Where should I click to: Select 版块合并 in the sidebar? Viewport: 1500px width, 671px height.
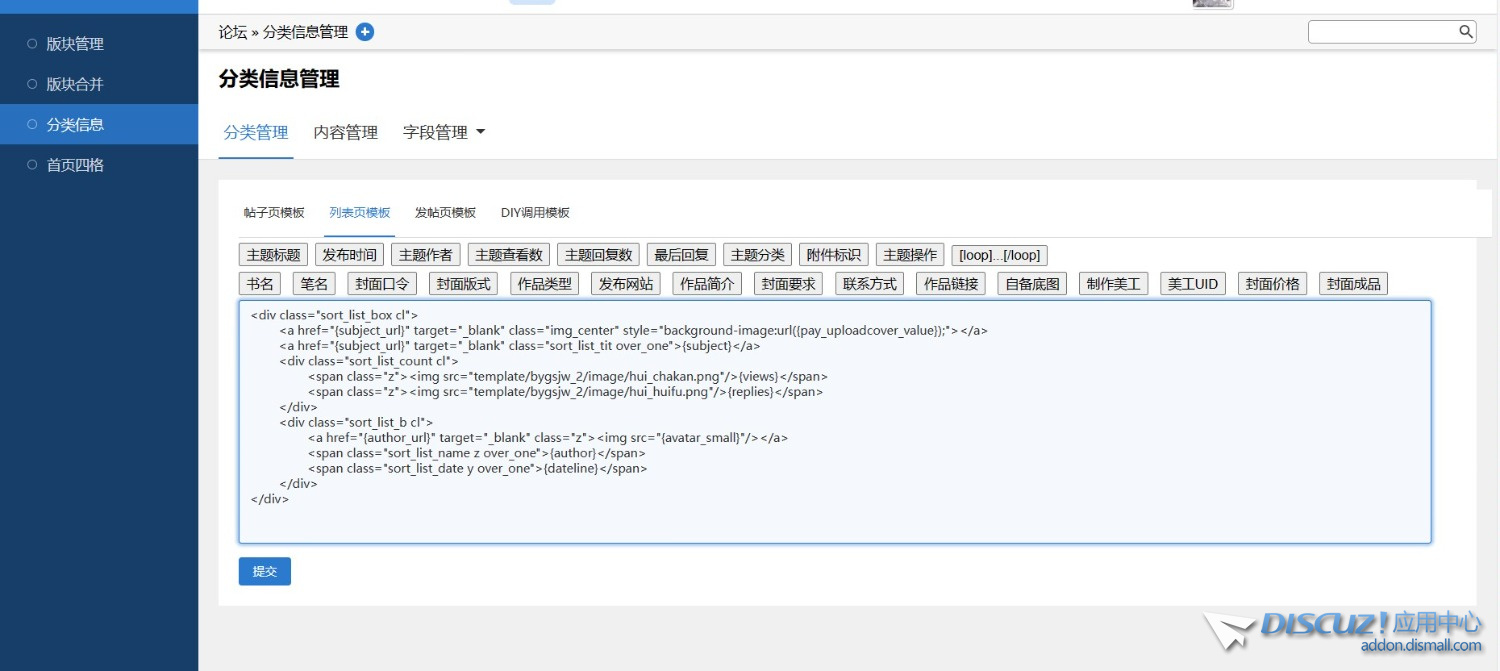[x=75, y=84]
